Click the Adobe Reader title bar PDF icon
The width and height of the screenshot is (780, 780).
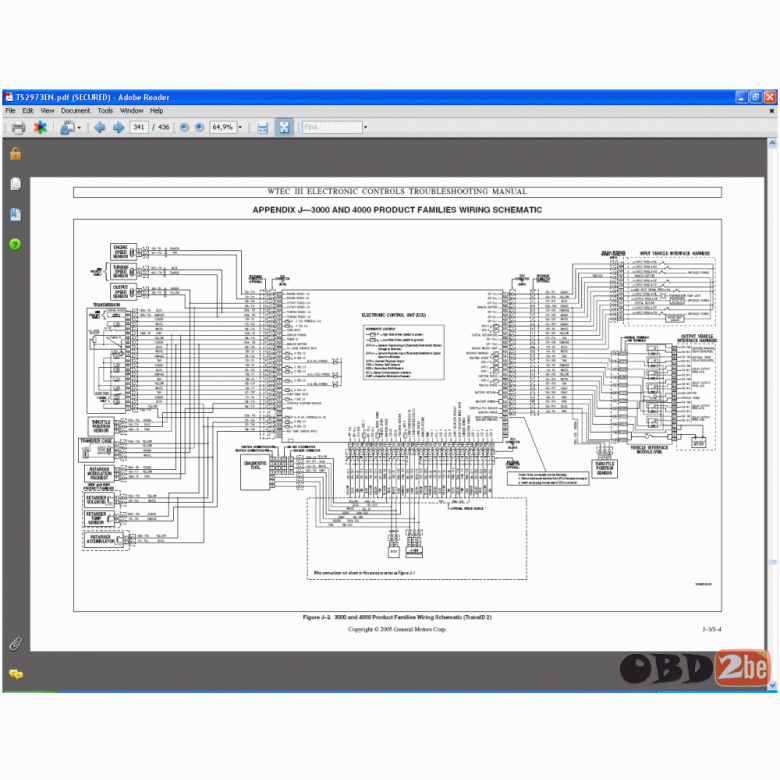(9, 97)
